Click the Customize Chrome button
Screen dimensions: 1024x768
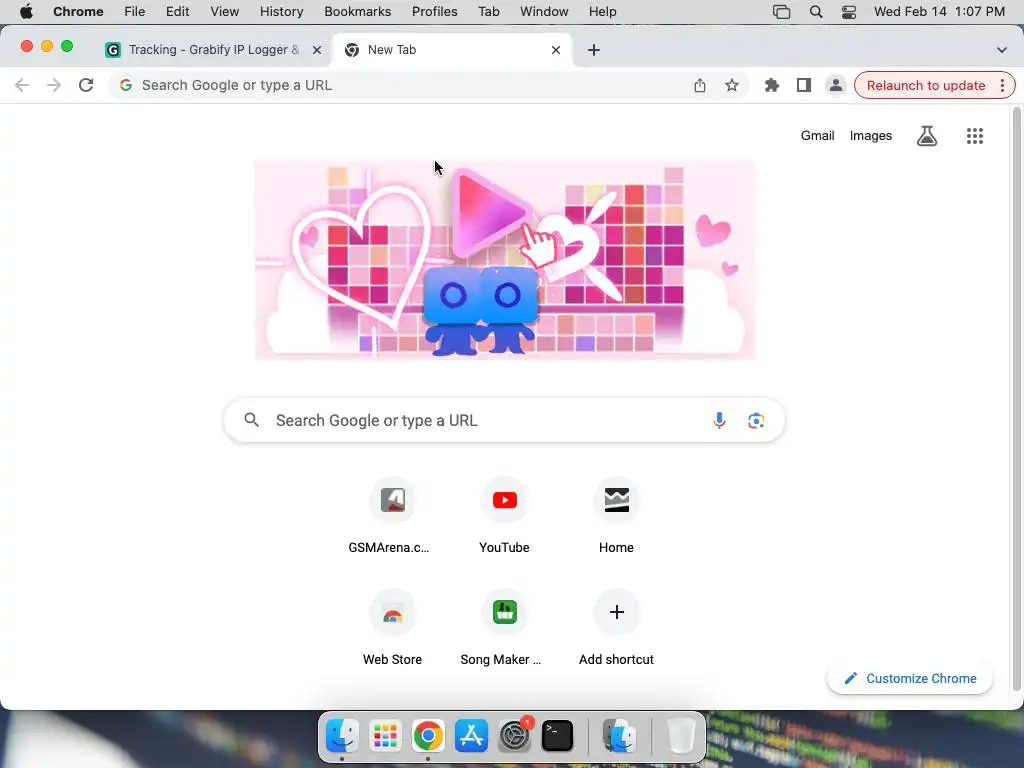click(x=910, y=679)
